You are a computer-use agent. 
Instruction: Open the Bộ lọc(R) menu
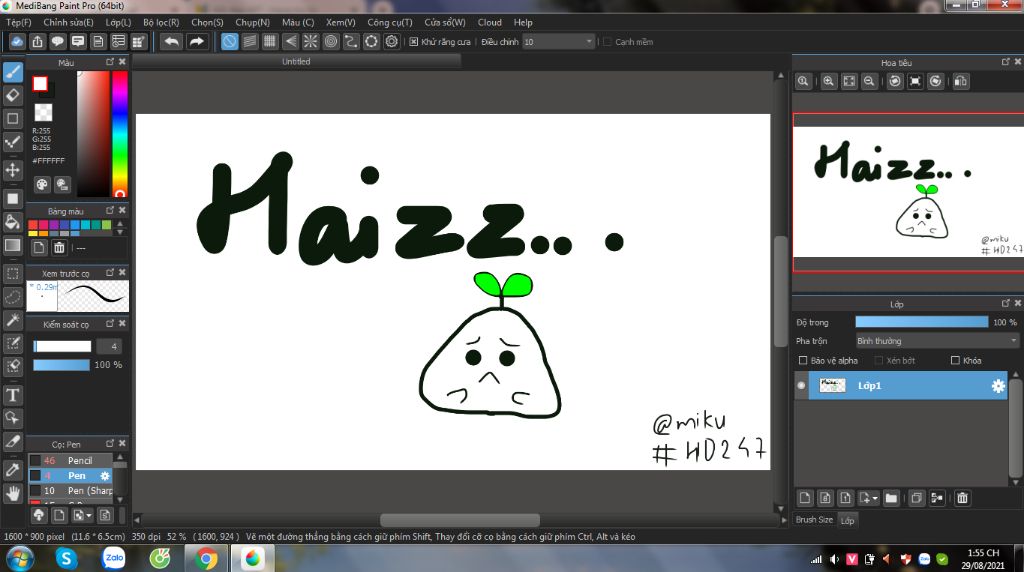[161, 22]
